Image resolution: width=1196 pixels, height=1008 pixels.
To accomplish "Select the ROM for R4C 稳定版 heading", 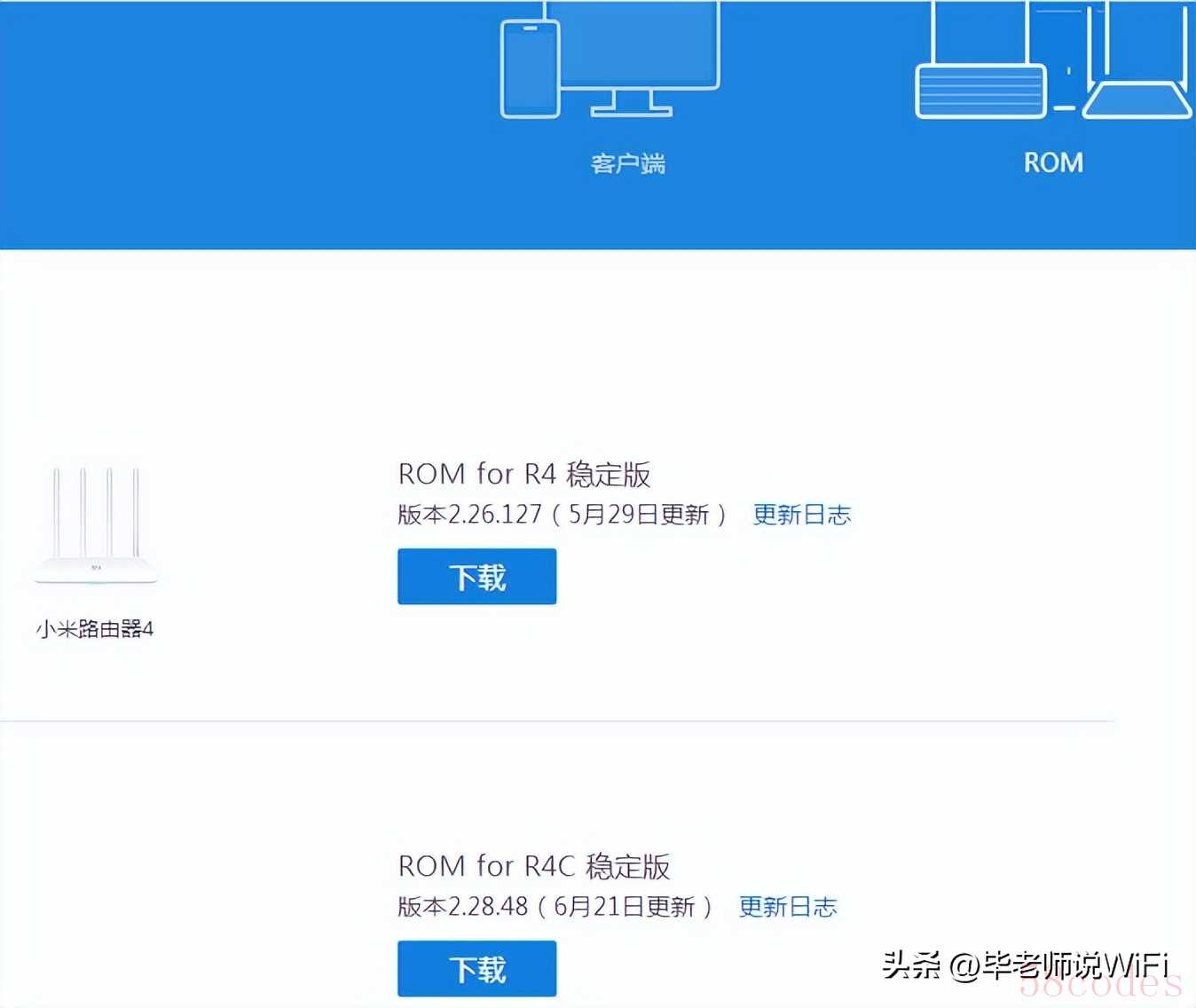I will click(533, 866).
